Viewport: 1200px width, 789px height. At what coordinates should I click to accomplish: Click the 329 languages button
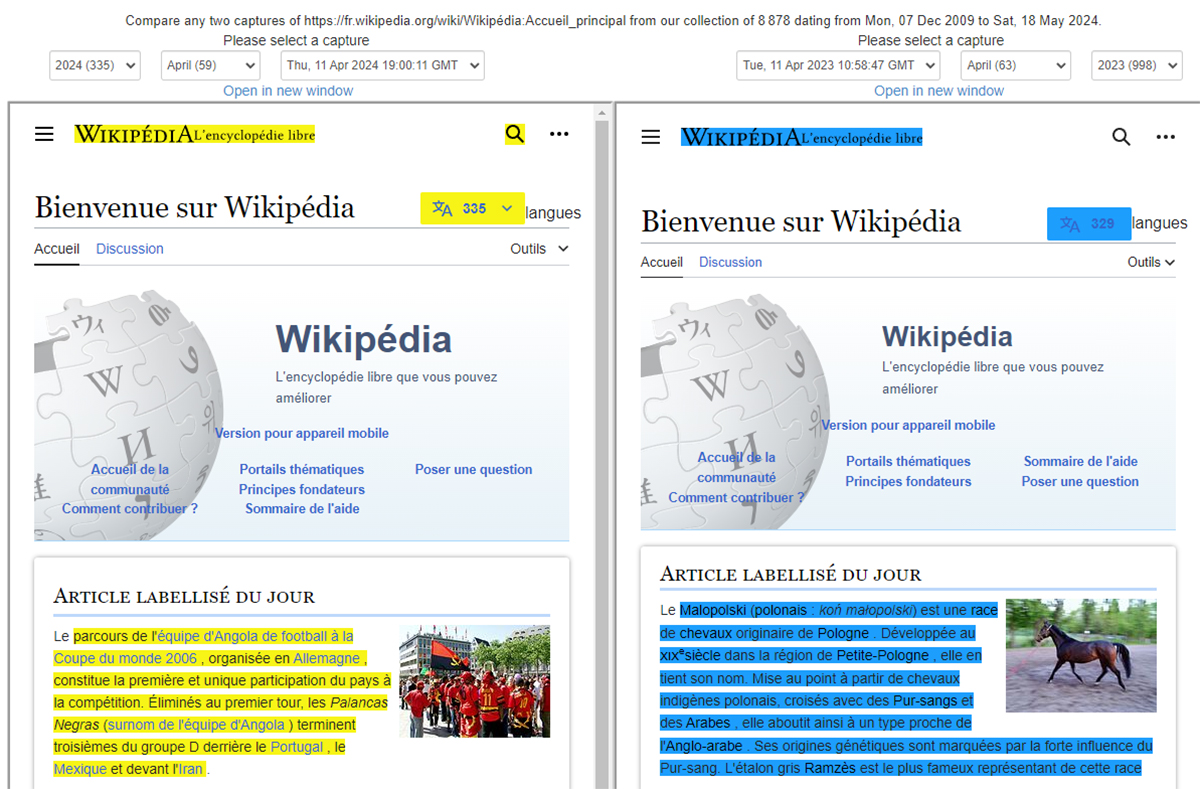1088,224
